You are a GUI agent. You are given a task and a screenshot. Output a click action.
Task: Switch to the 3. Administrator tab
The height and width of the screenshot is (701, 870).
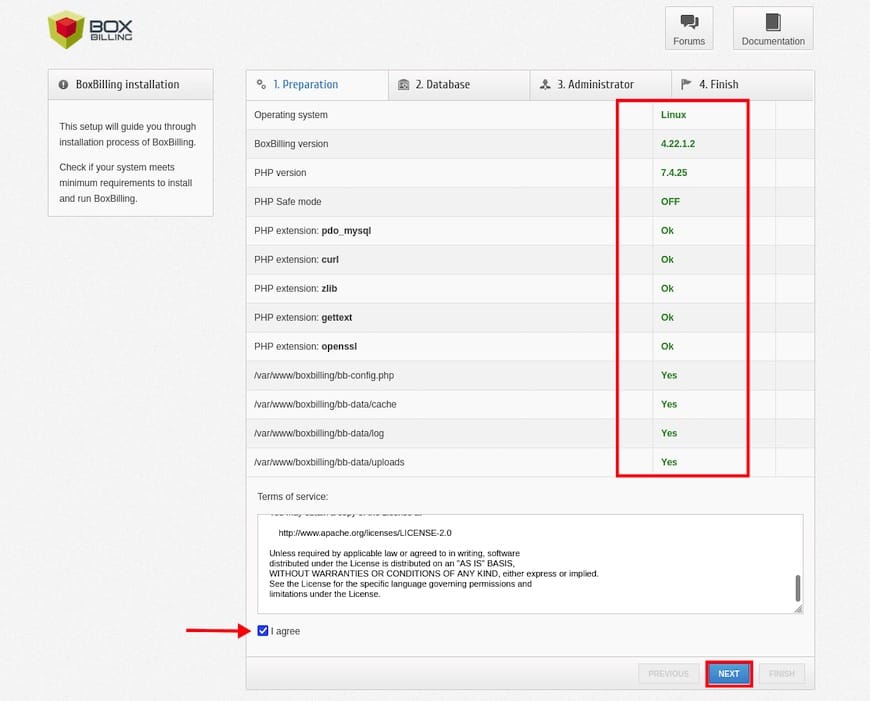tap(600, 85)
